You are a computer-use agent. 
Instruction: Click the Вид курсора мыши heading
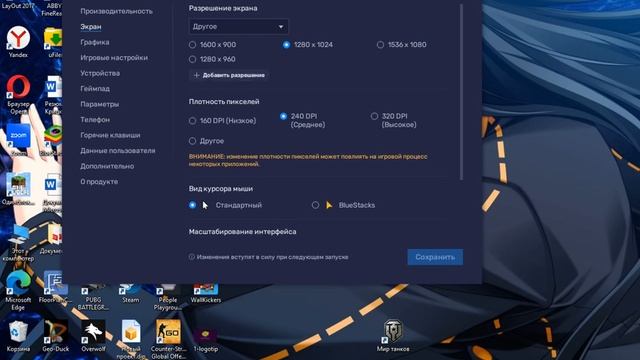pos(221,189)
